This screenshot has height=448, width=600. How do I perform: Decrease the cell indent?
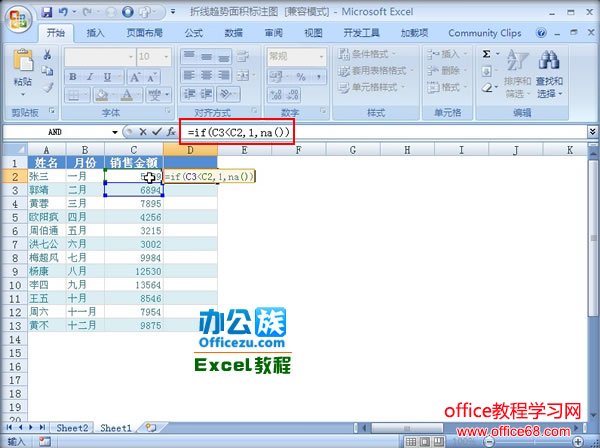190,94
